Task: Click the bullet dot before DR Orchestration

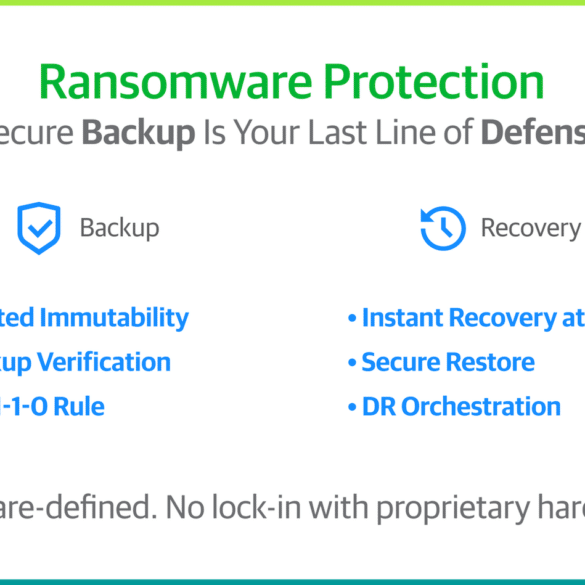Action: point(352,407)
